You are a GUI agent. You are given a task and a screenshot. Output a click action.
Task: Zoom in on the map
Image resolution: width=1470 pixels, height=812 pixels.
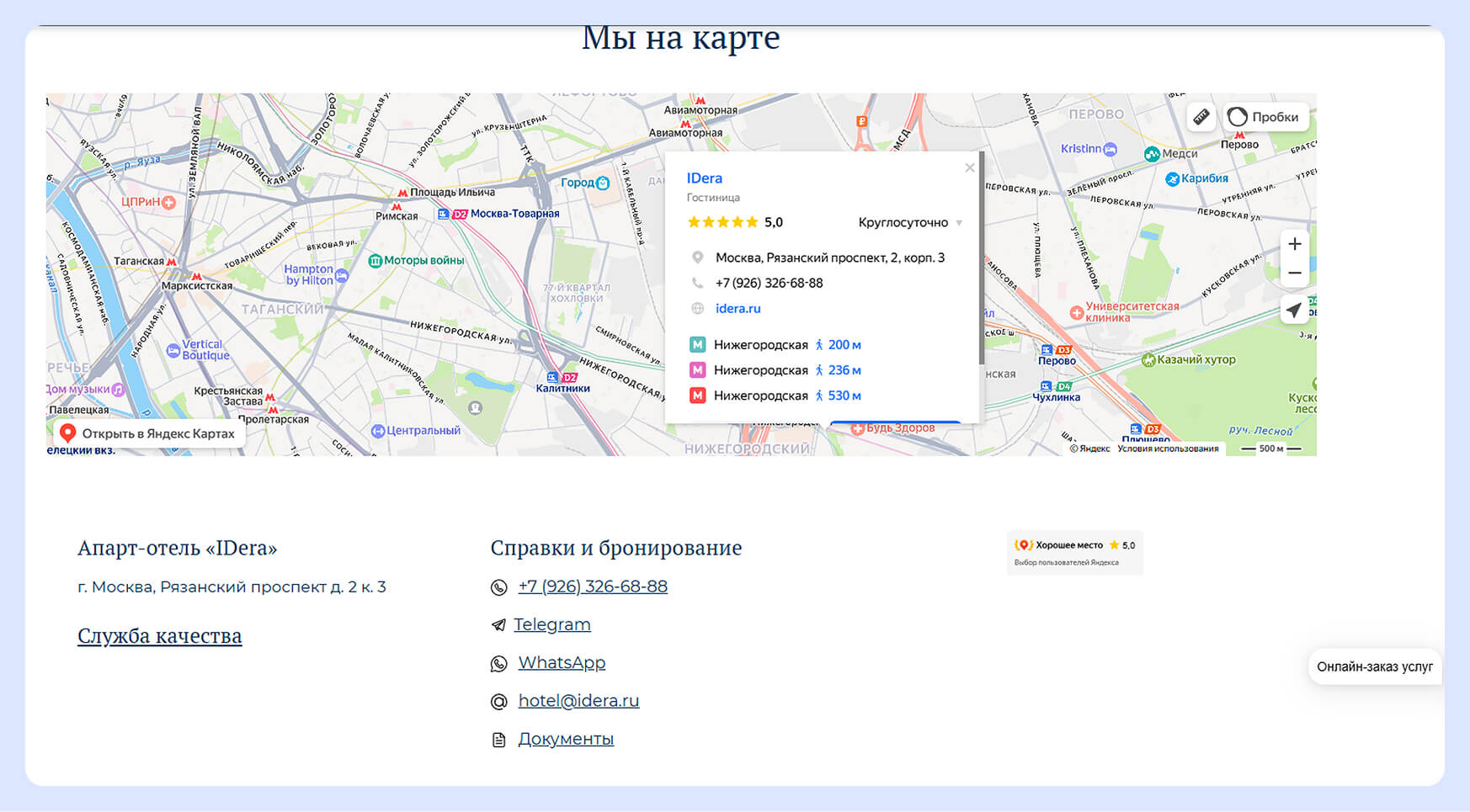pos(1294,244)
